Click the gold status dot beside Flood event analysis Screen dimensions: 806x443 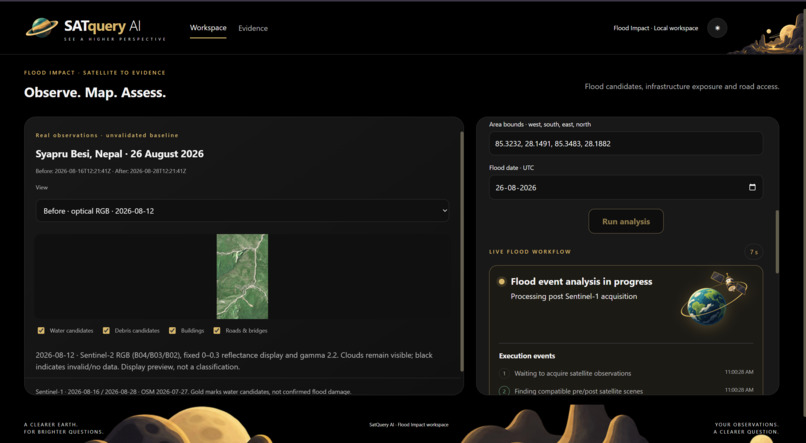pos(501,282)
